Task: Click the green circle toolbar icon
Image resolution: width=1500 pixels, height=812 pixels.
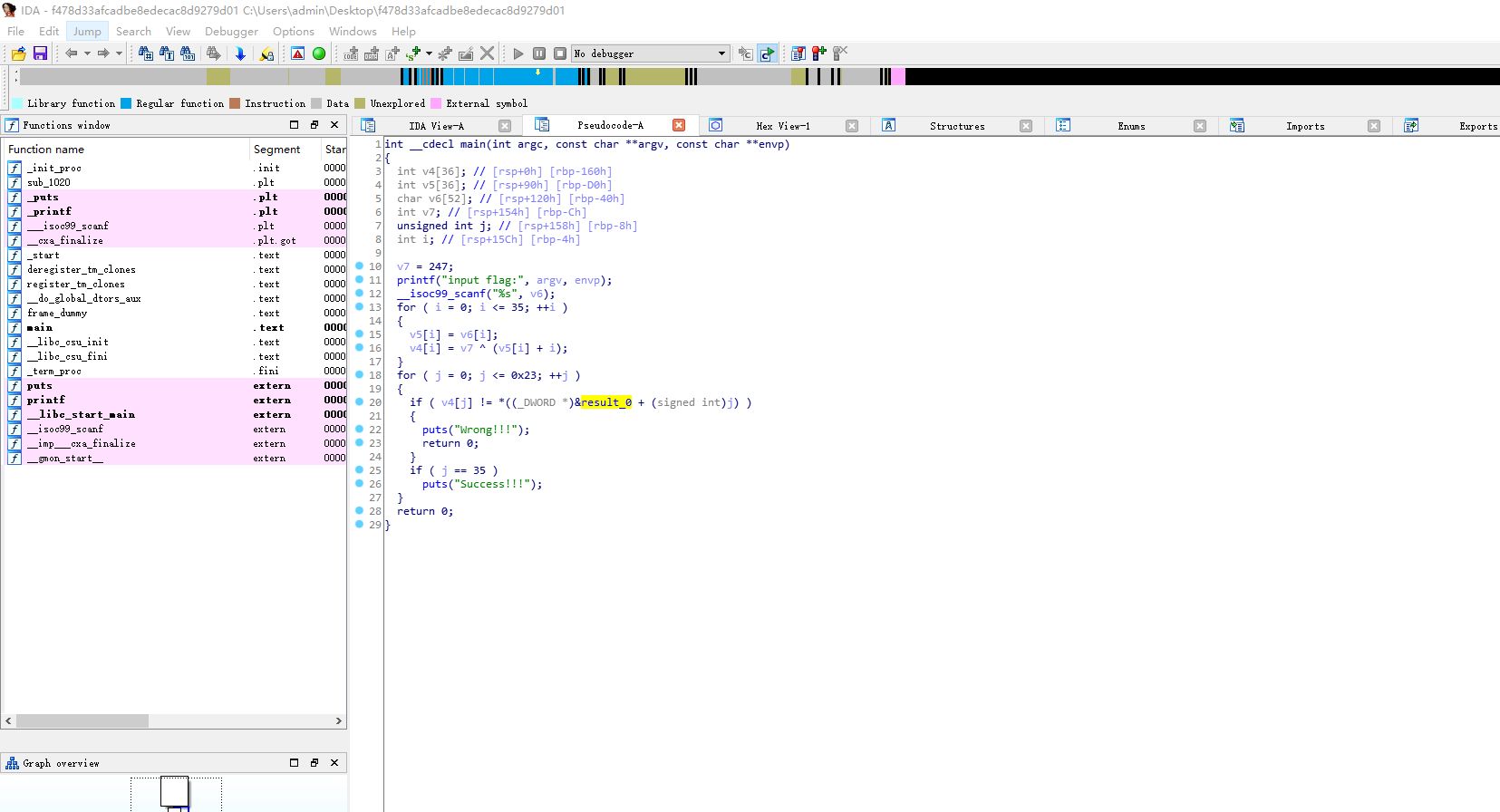Action: [x=319, y=53]
